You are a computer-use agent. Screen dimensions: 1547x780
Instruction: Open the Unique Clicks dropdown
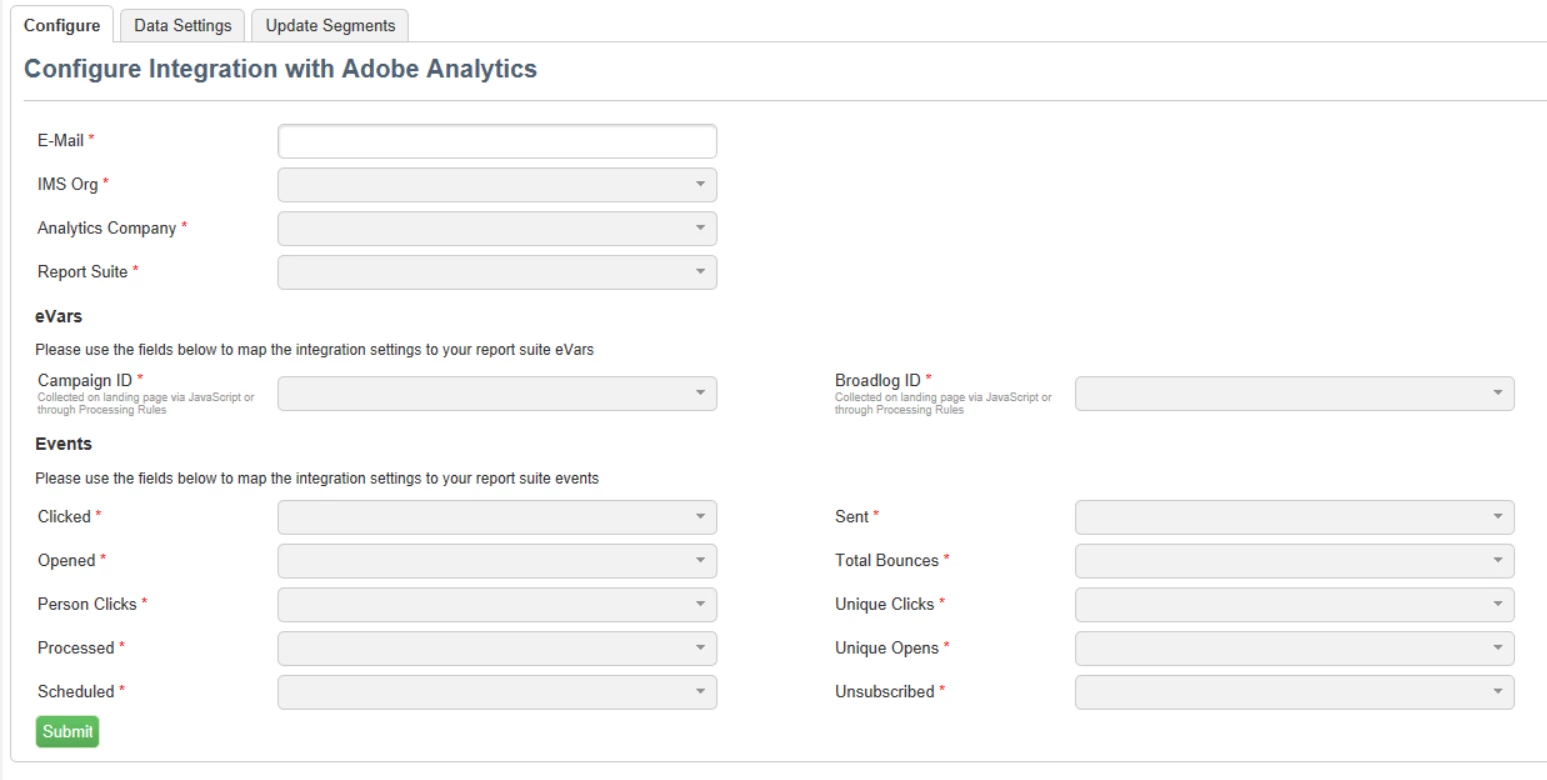pos(1294,604)
